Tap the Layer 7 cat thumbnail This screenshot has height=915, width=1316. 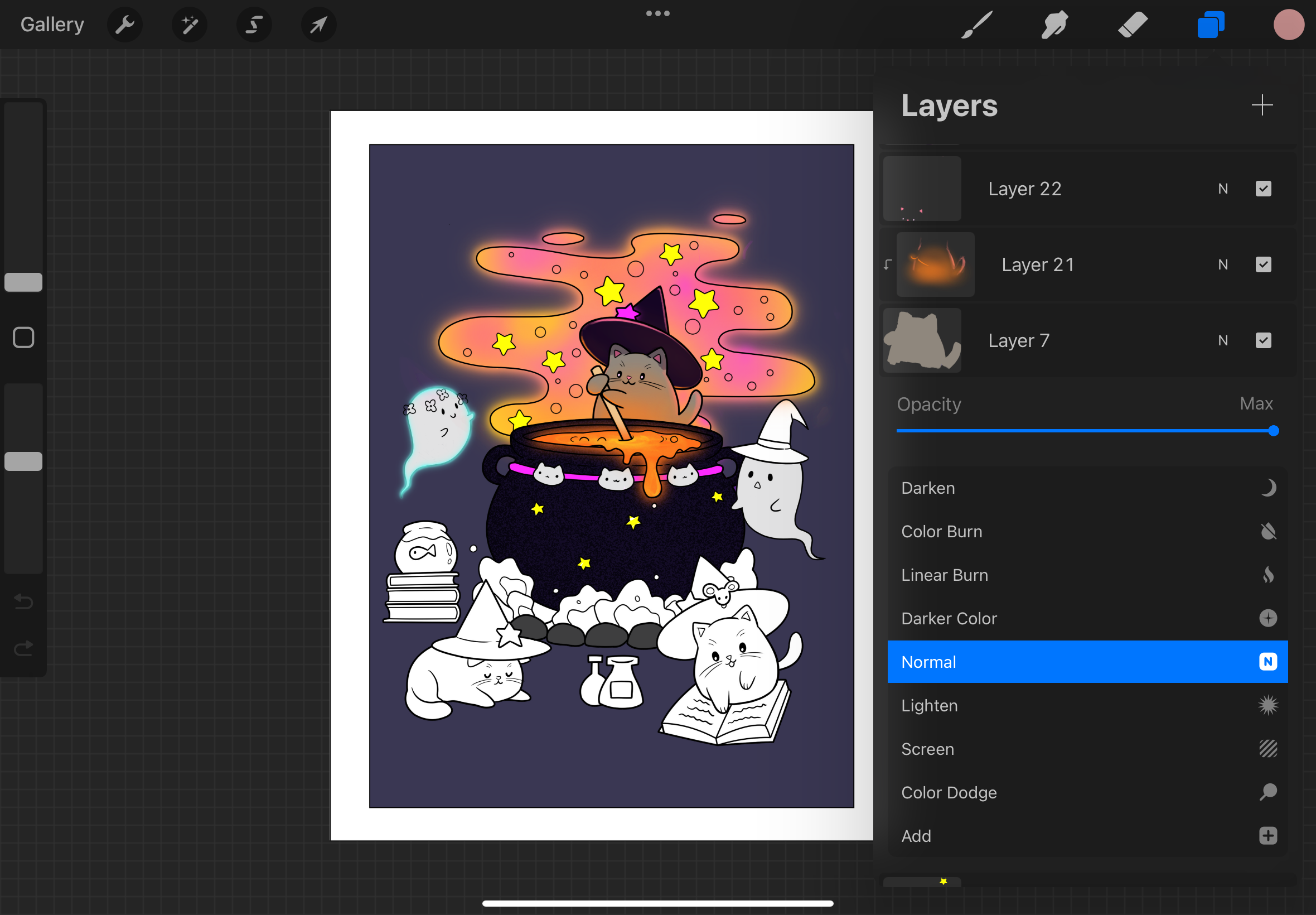coord(922,340)
